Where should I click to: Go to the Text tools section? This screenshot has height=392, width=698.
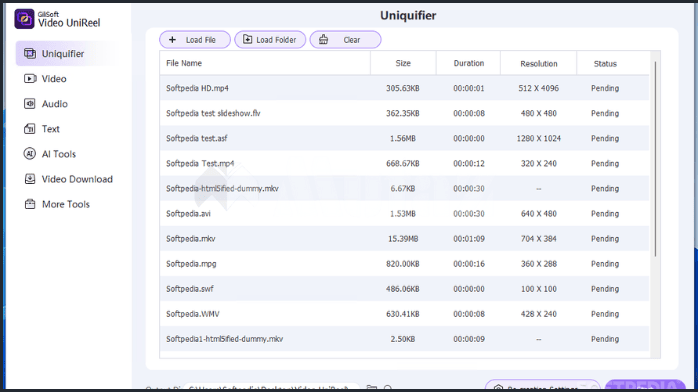41,129
